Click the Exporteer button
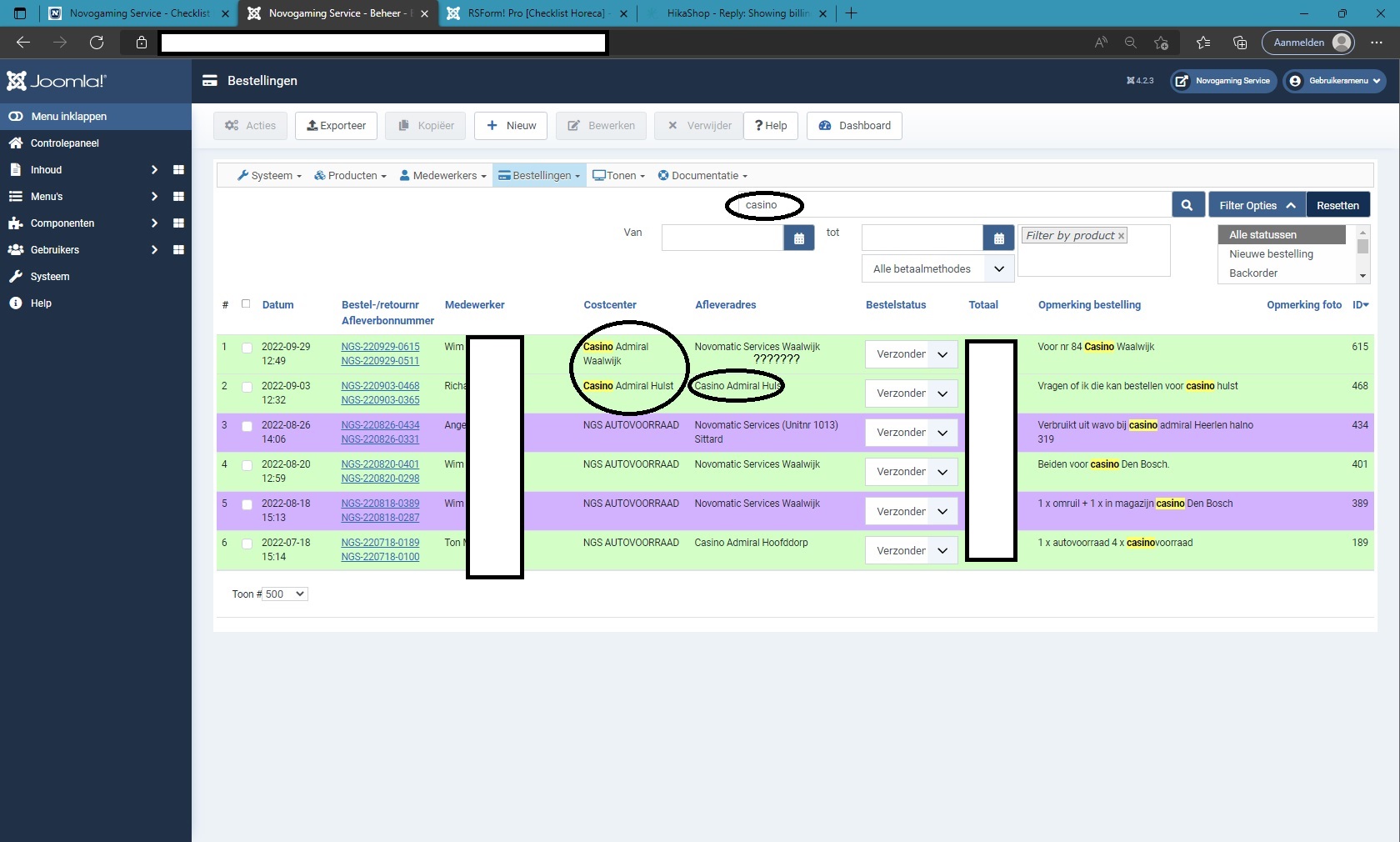Viewport: 1400px width, 842px height. (x=337, y=126)
